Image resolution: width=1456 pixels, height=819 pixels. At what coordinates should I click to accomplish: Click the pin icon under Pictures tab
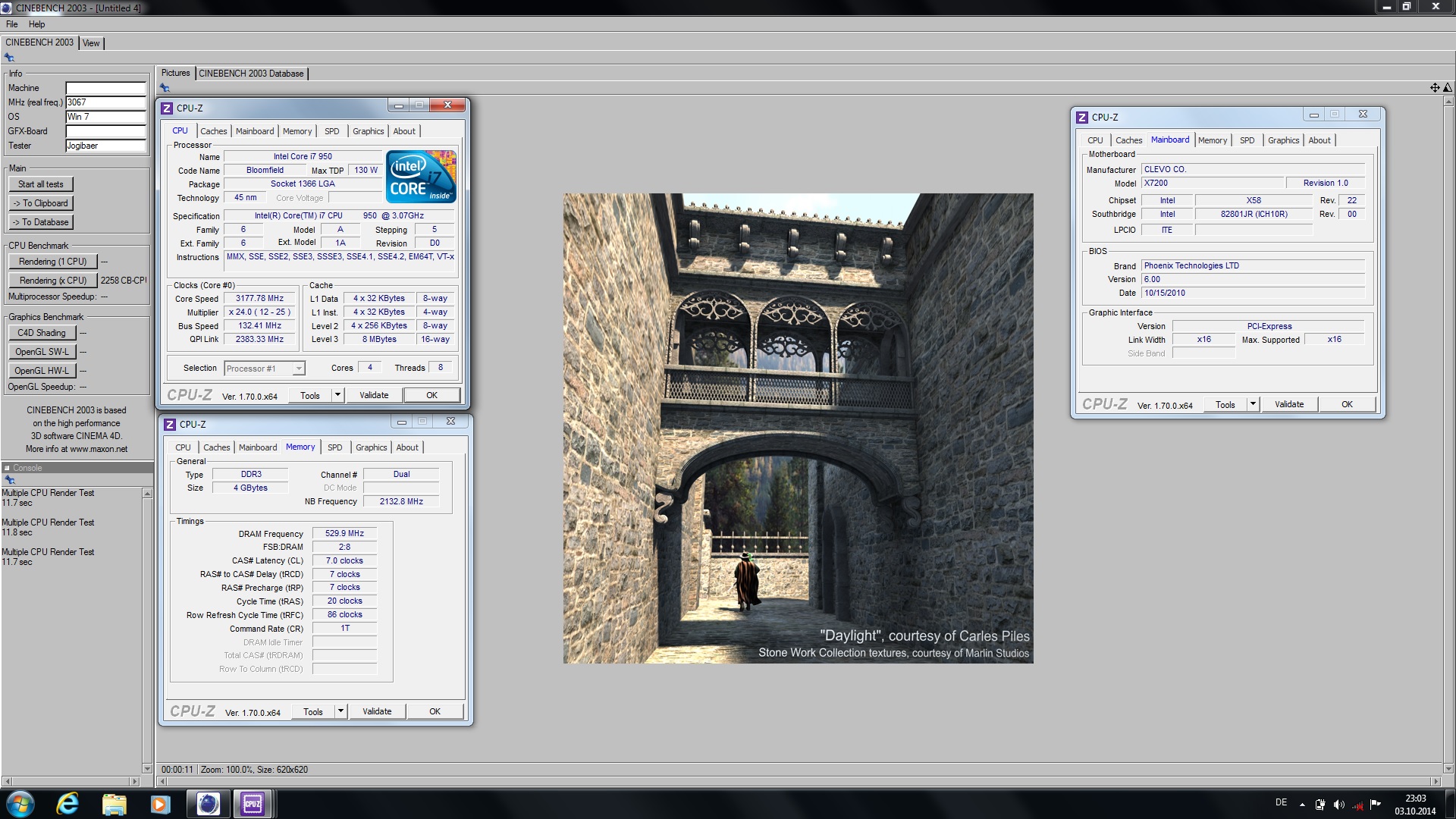pos(165,87)
